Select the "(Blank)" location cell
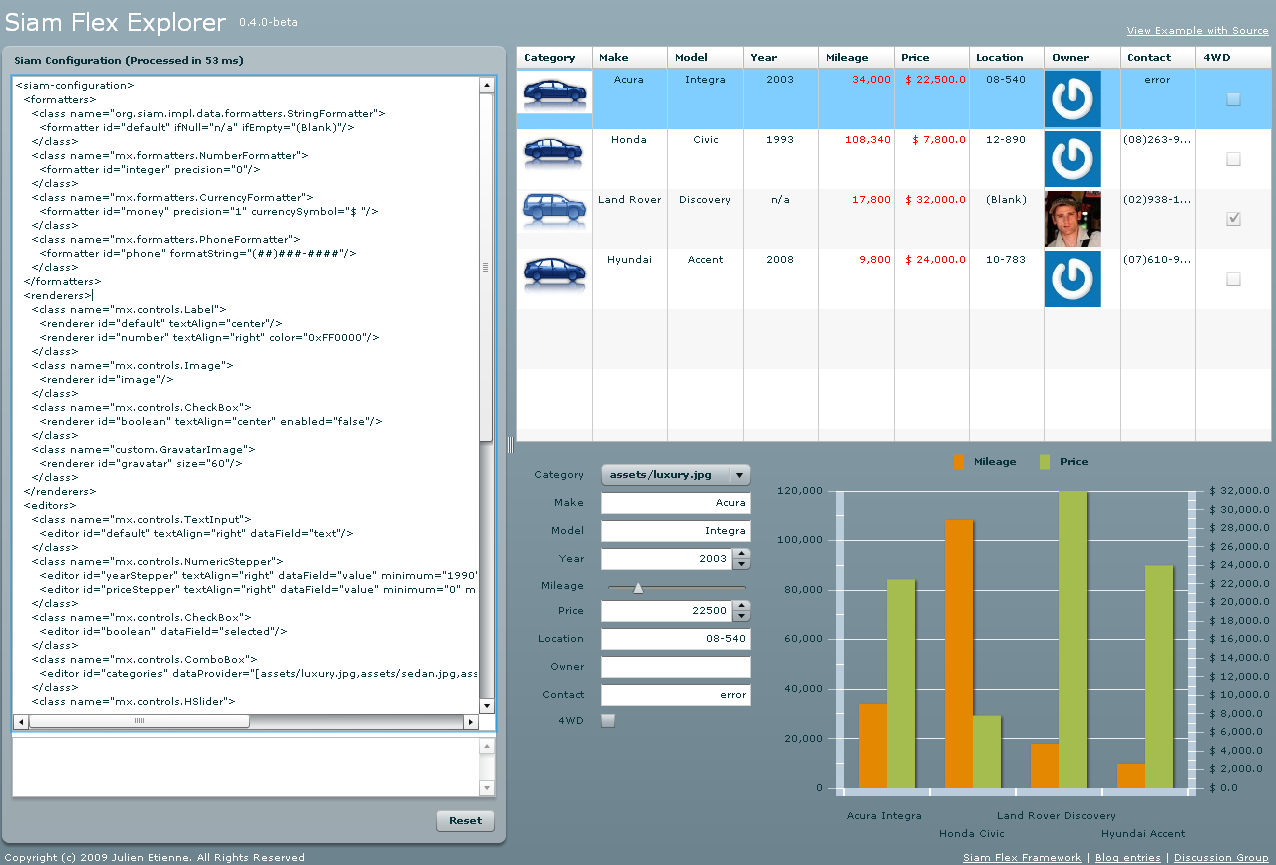This screenshot has height=865, width=1276. [1006, 200]
